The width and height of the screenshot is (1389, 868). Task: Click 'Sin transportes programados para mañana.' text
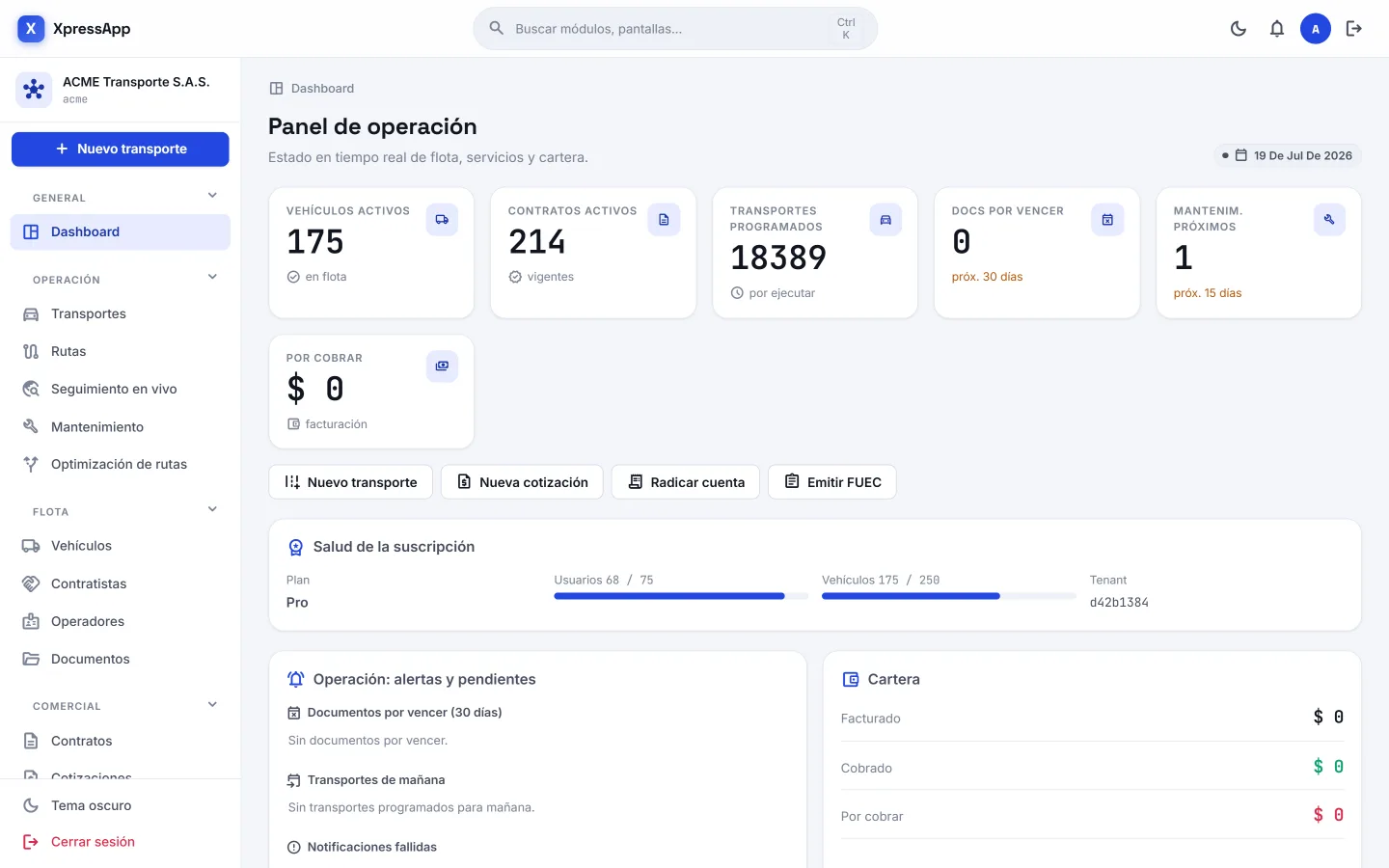[412, 807]
